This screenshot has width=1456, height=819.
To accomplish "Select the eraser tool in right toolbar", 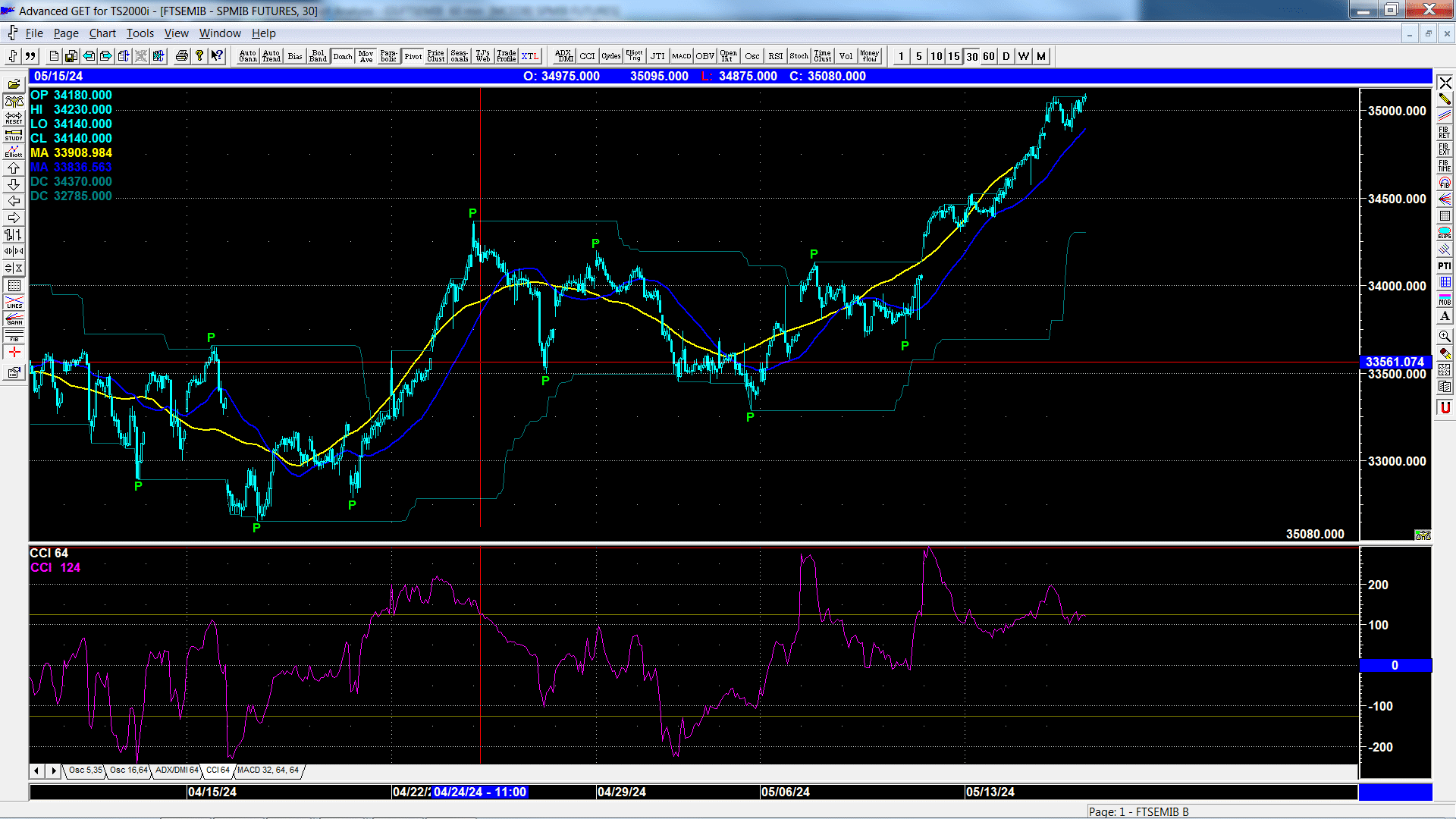I will pos(1445,353).
